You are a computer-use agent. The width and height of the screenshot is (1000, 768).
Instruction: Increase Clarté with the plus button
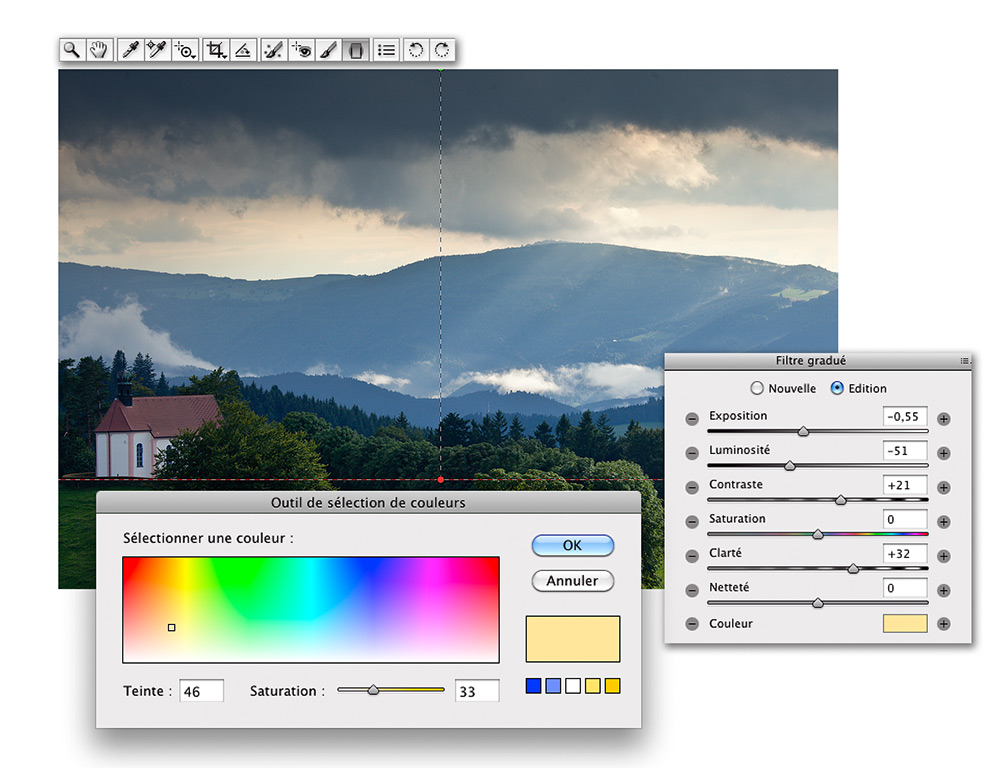click(x=944, y=556)
